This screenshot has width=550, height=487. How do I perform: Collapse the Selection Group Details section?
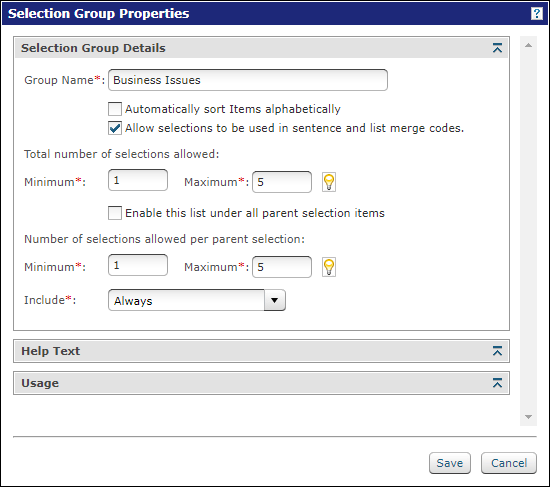click(x=497, y=48)
